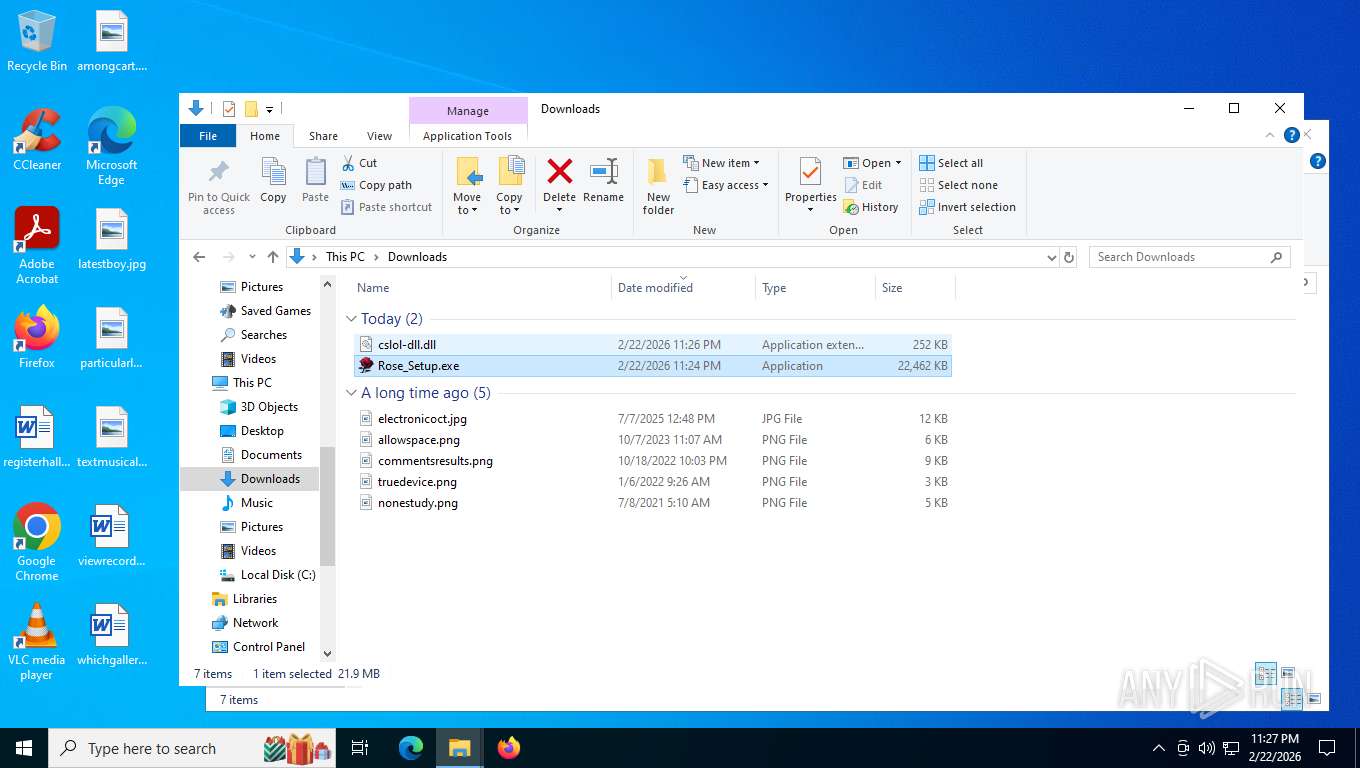Select the commentsresults.png file
Image resolution: width=1360 pixels, height=768 pixels.
click(653, 461)
